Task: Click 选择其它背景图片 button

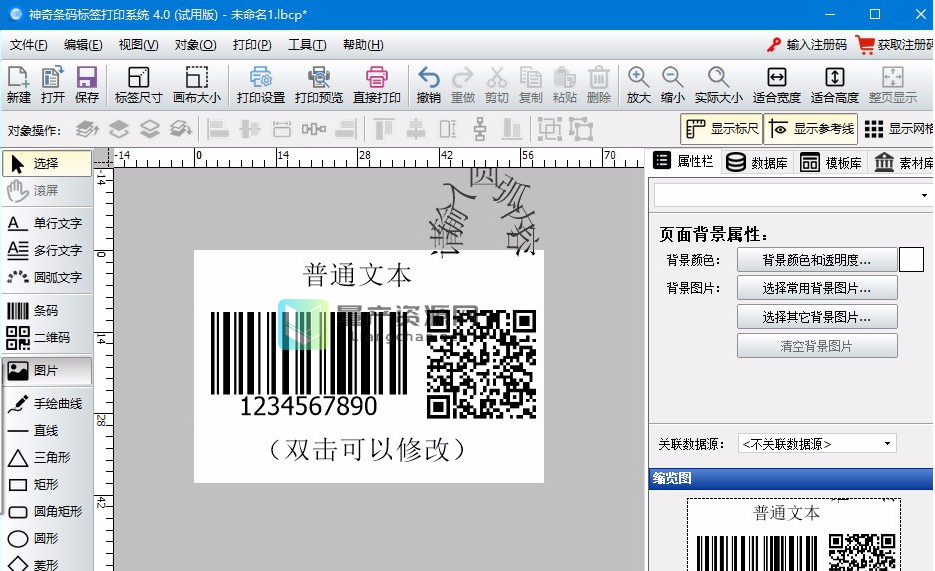Action: click(816, 316)
